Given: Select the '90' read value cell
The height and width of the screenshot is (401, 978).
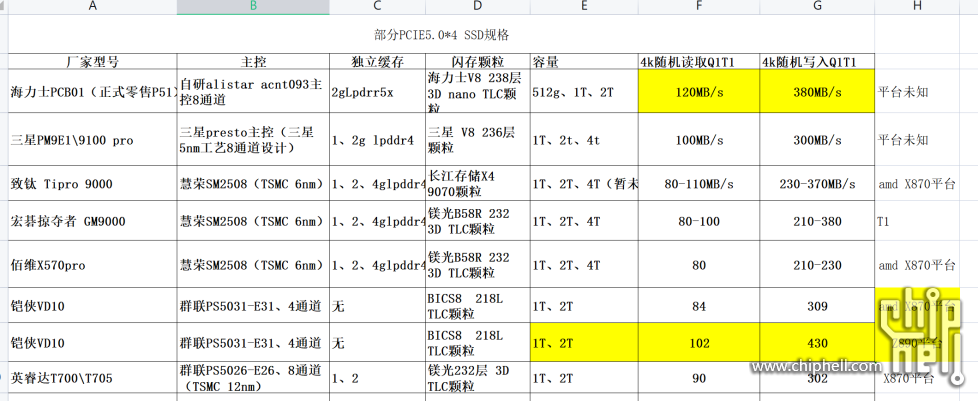Looking at the screenshot, I should click(x=699, y=377).
